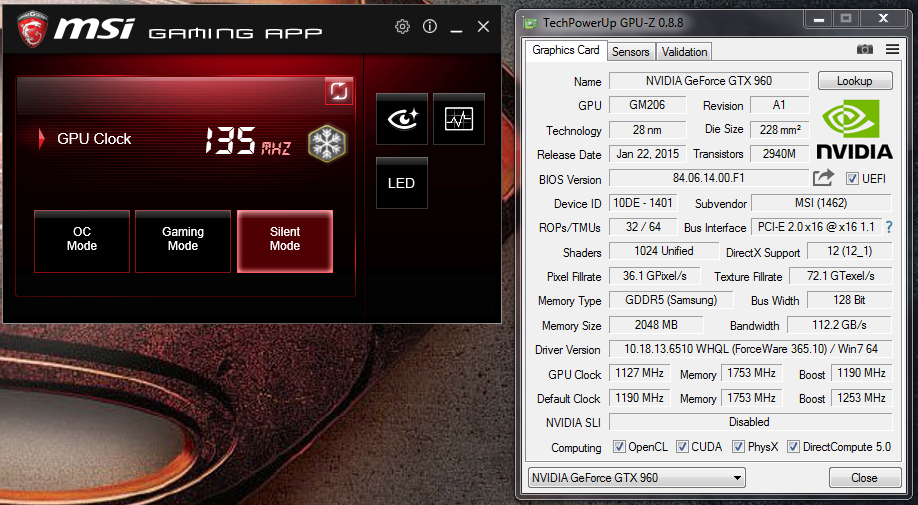Minimize the MSI Gaming App window

pos(457,28)
